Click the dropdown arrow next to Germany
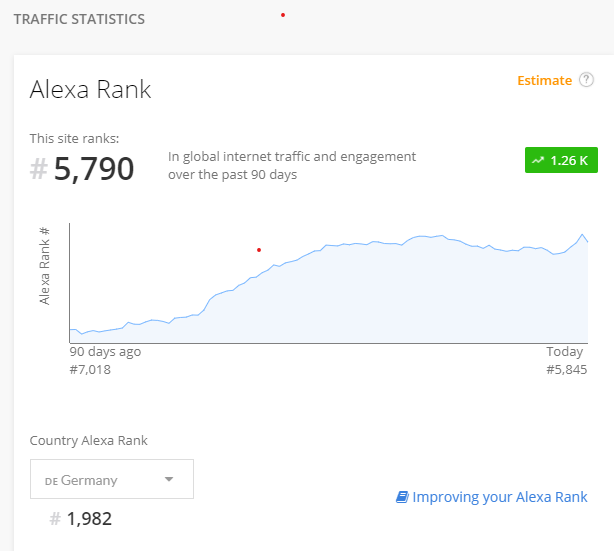Screen dimensions: 614x551 click(x=169, y=480)
